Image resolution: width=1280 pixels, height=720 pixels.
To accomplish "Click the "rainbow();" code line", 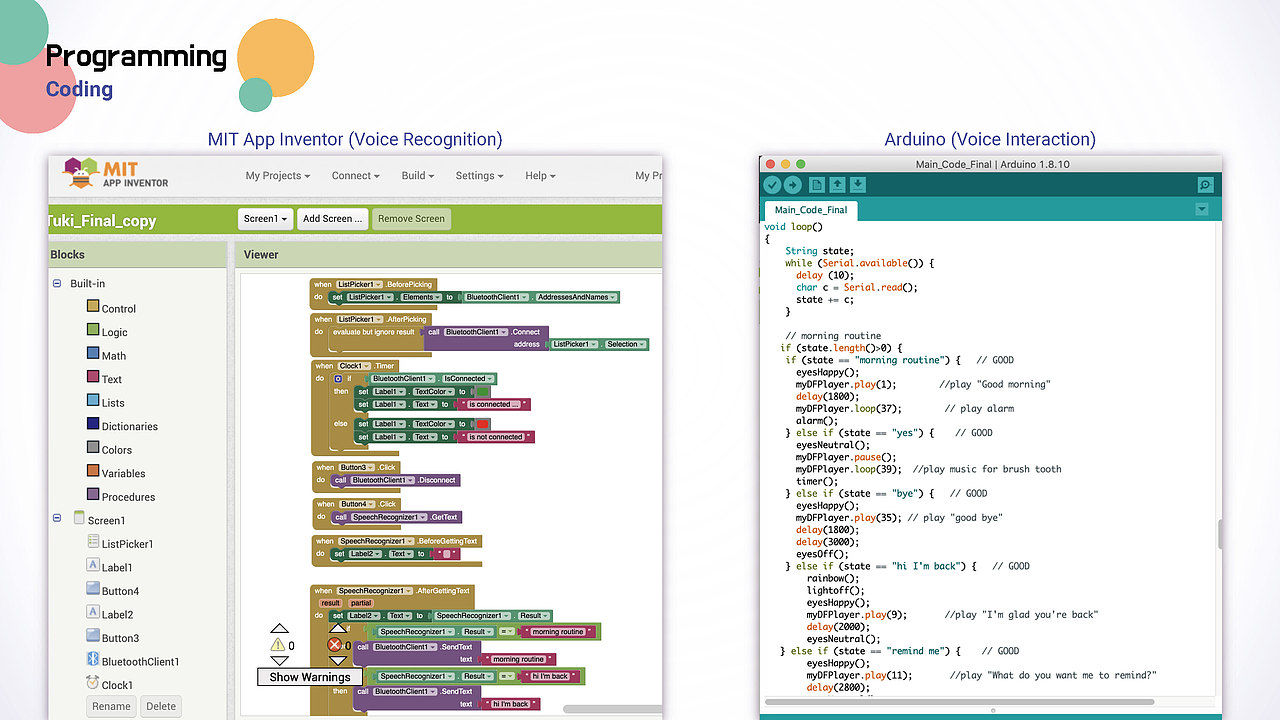I will click(x=833, y=578).
